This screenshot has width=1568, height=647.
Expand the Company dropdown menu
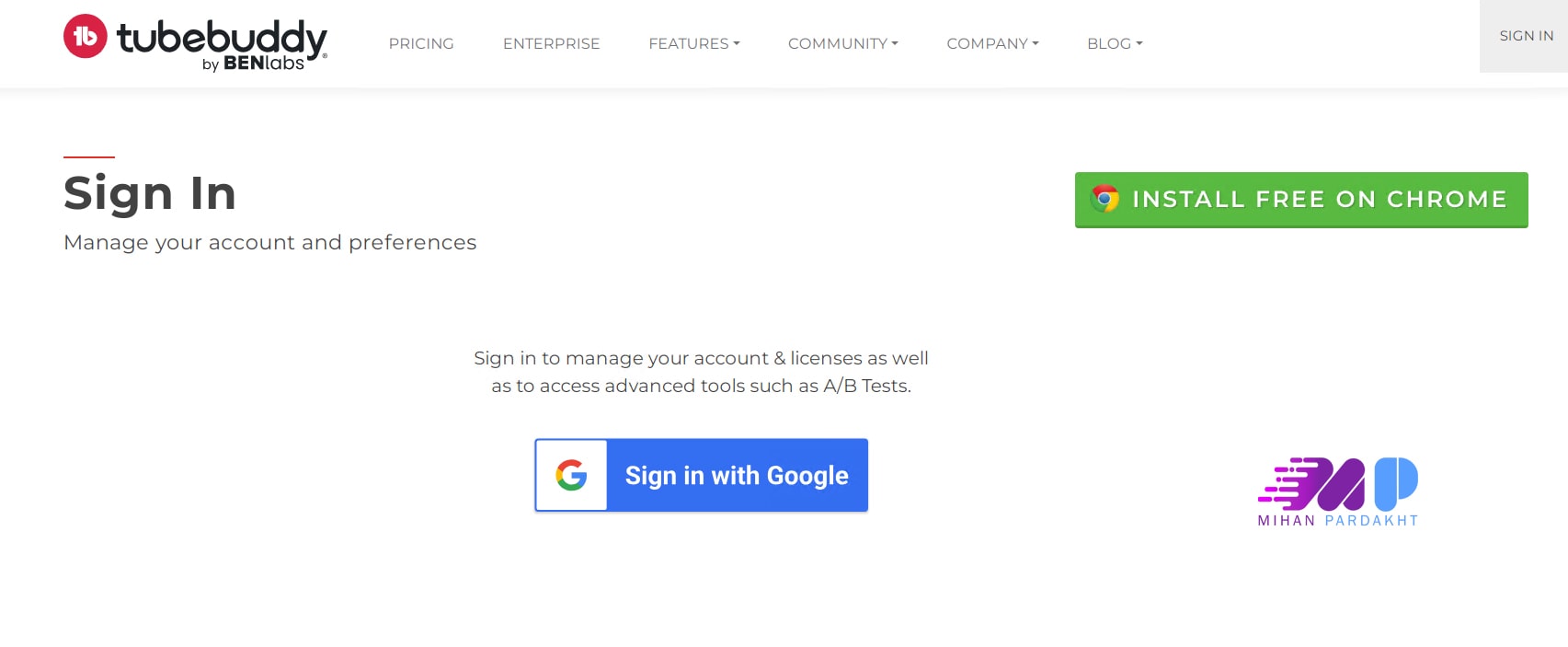992,43
